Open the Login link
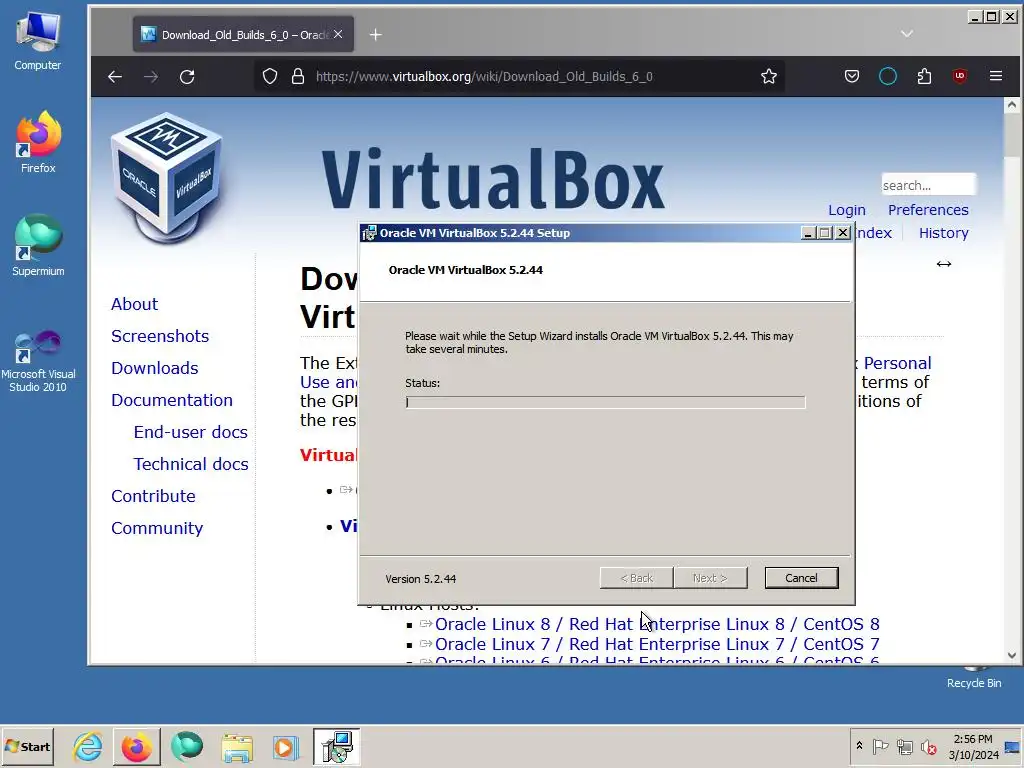Viewport: 1024px width, 768px height. click(x=846, y=210)
